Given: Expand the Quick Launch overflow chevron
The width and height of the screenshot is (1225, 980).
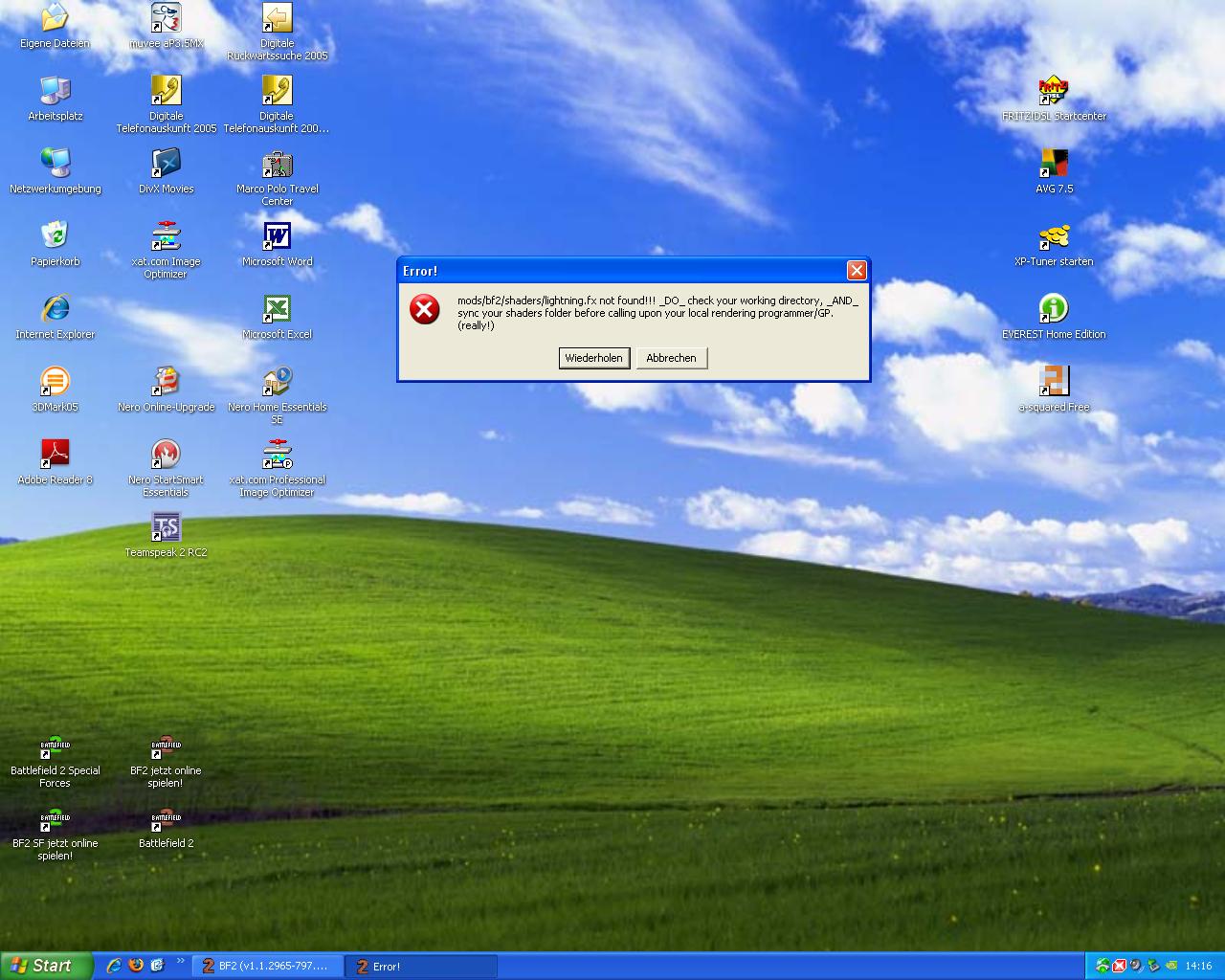Looking at the screenshot, I should coord(180,962).
